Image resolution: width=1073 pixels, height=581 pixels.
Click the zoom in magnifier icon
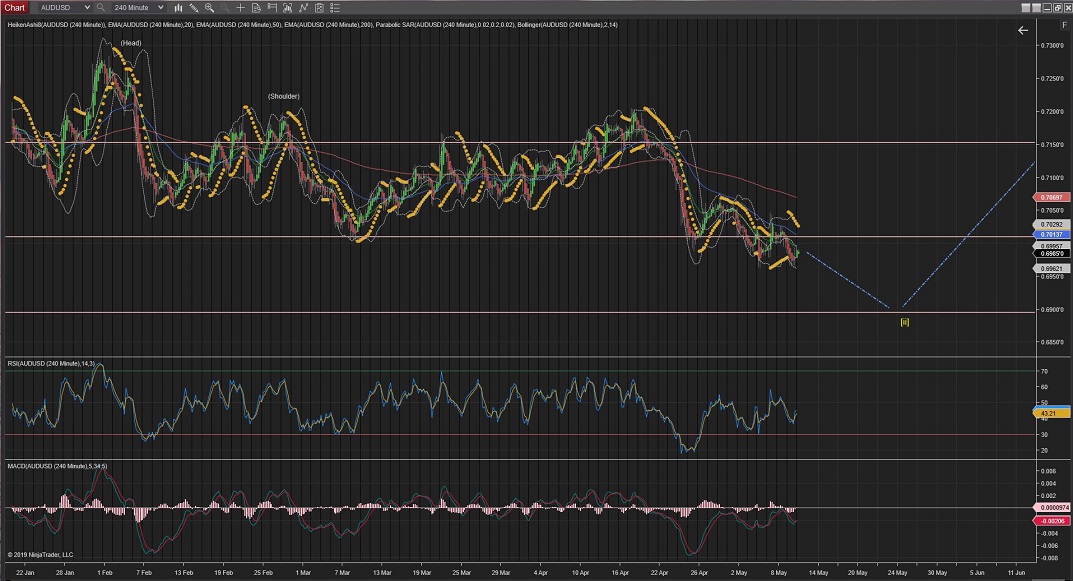click(209, 7)
